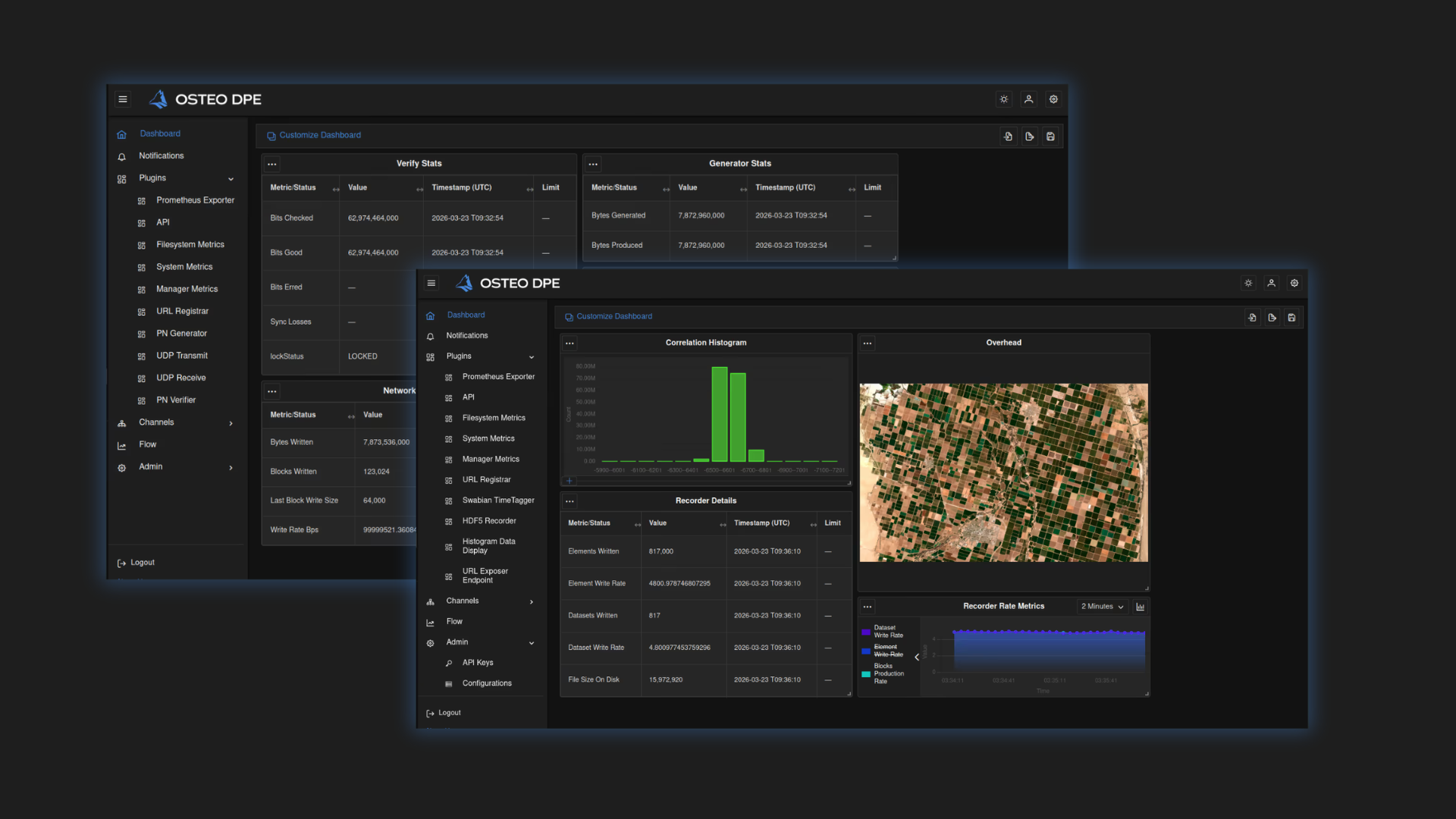The height and width of the screenshot is (819, 1456).
Task: Click the save dashboard icon in the front toolbar
Action: coord(1291,318)
